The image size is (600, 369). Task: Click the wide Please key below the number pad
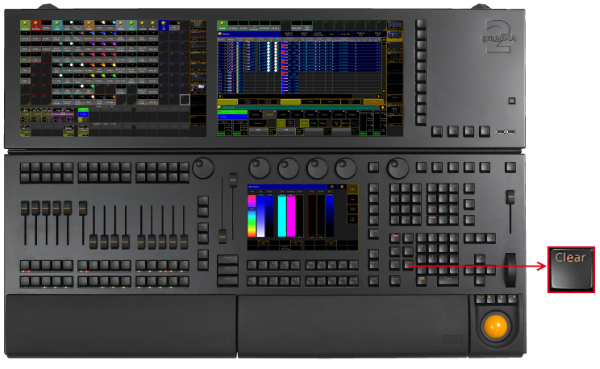(x=447, y=280)
